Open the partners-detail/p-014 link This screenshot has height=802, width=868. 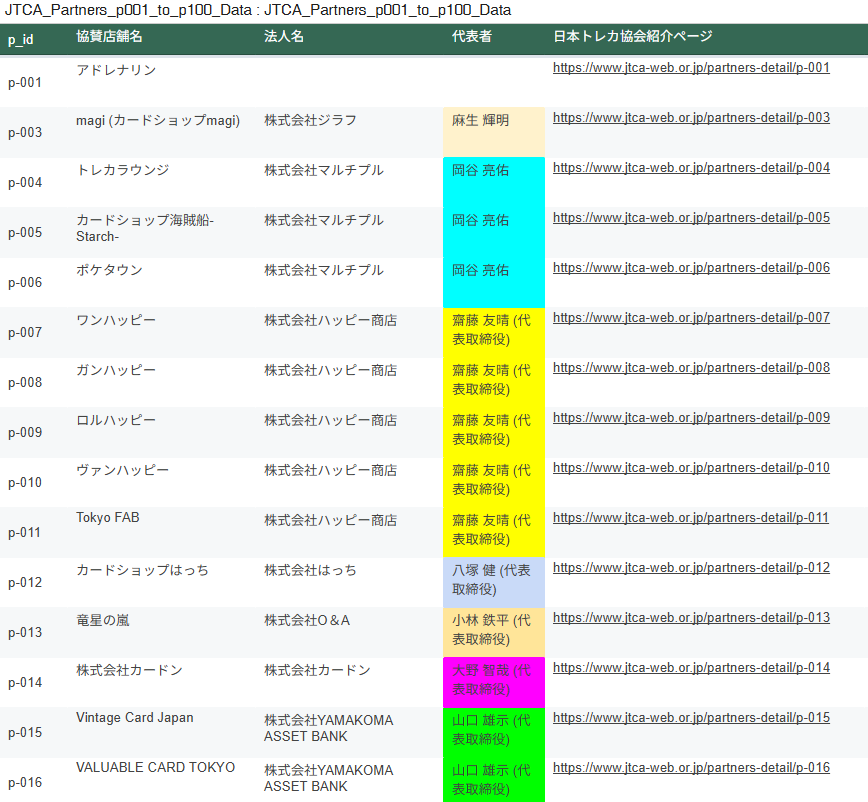691,668
